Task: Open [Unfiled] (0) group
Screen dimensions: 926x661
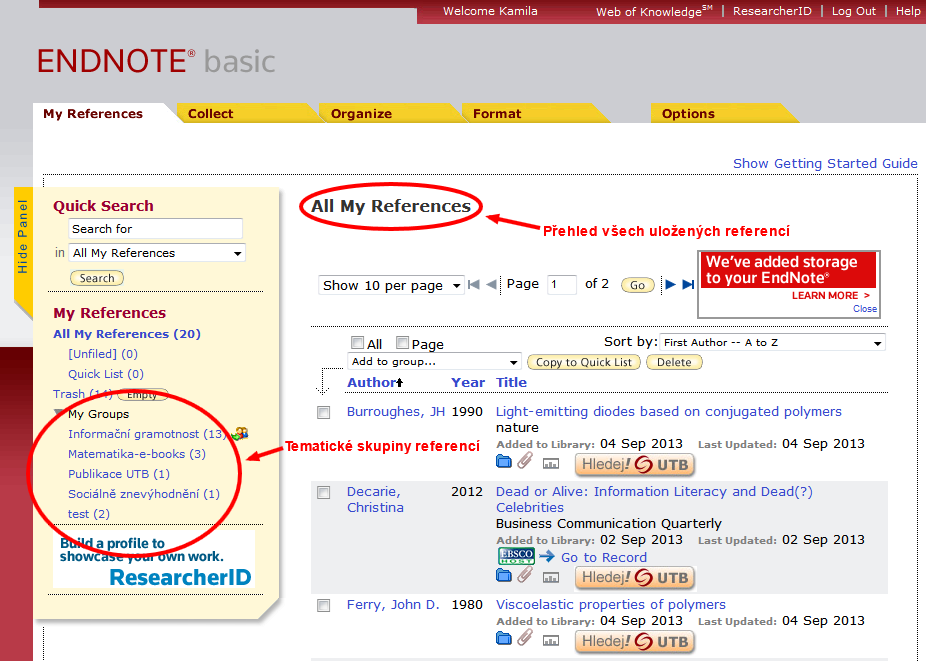Action: (103, 354)
